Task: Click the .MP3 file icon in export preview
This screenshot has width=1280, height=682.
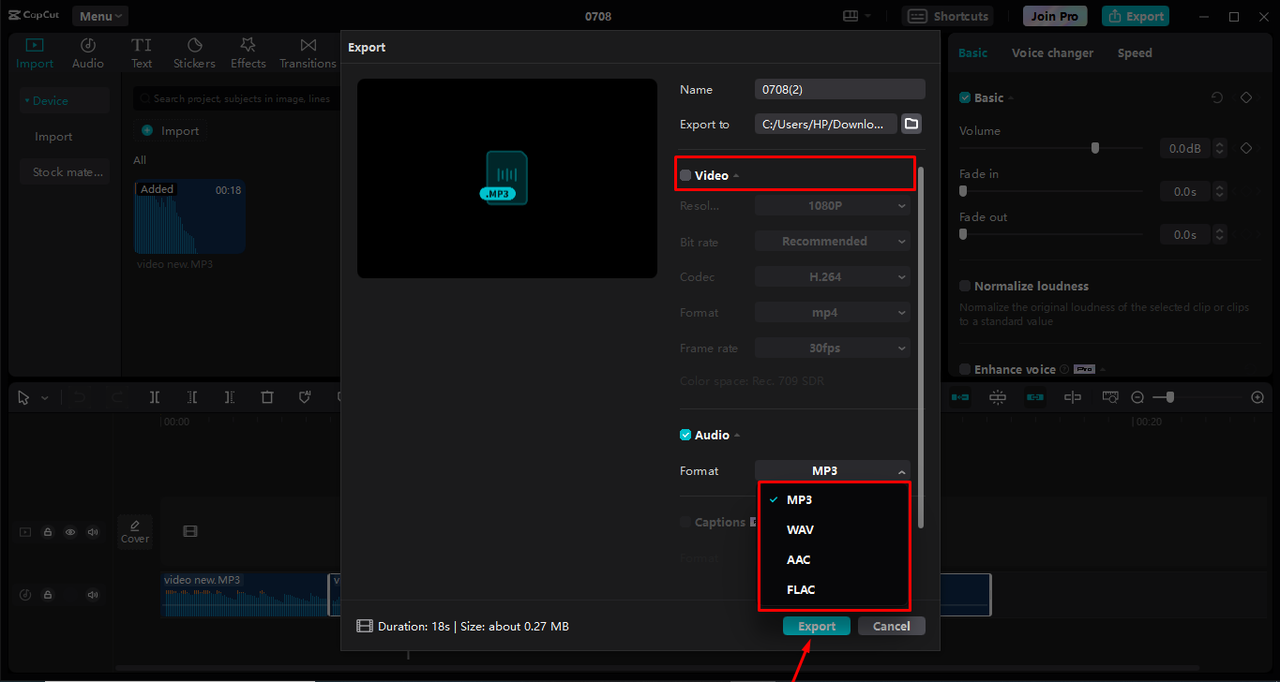Action: point(505,177)
